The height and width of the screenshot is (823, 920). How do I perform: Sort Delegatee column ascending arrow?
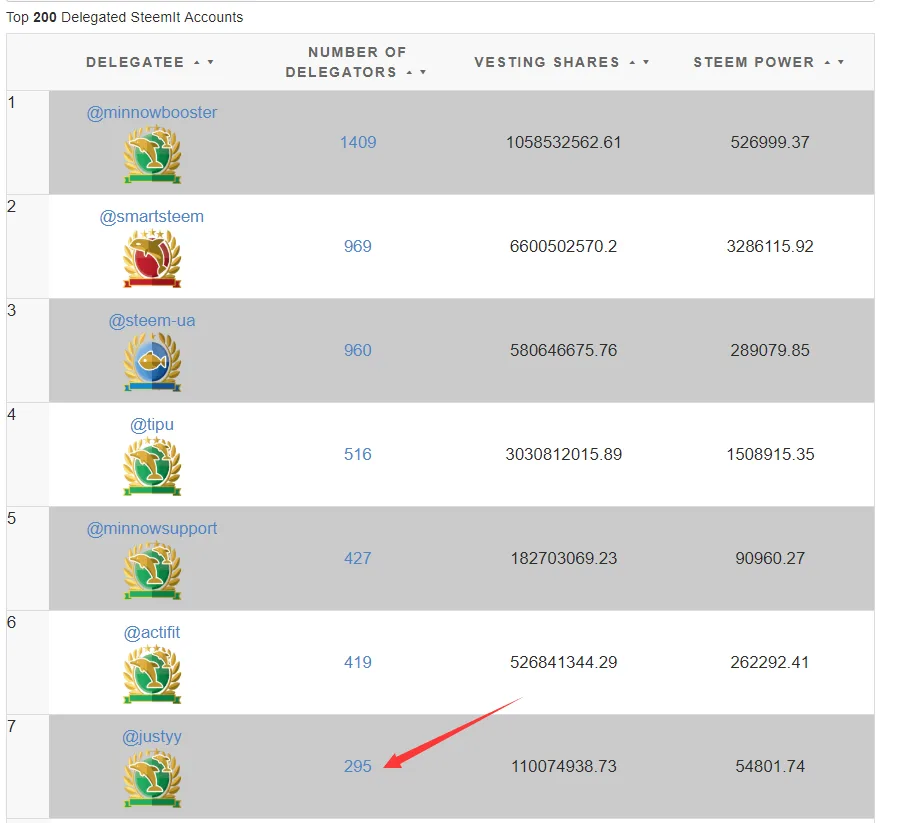(197, 62)
